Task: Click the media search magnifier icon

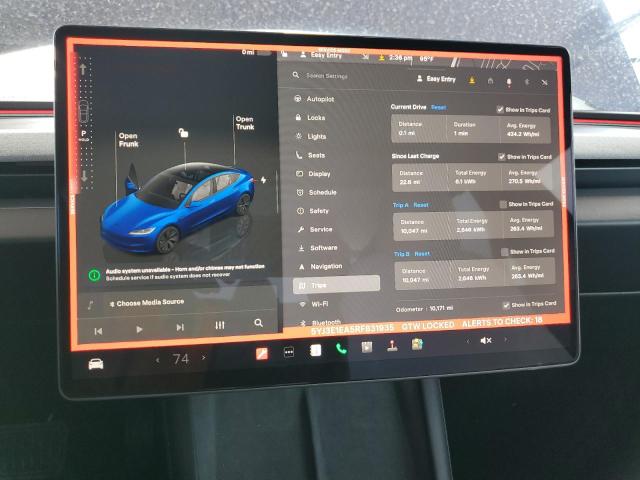Action: (258, 323)
